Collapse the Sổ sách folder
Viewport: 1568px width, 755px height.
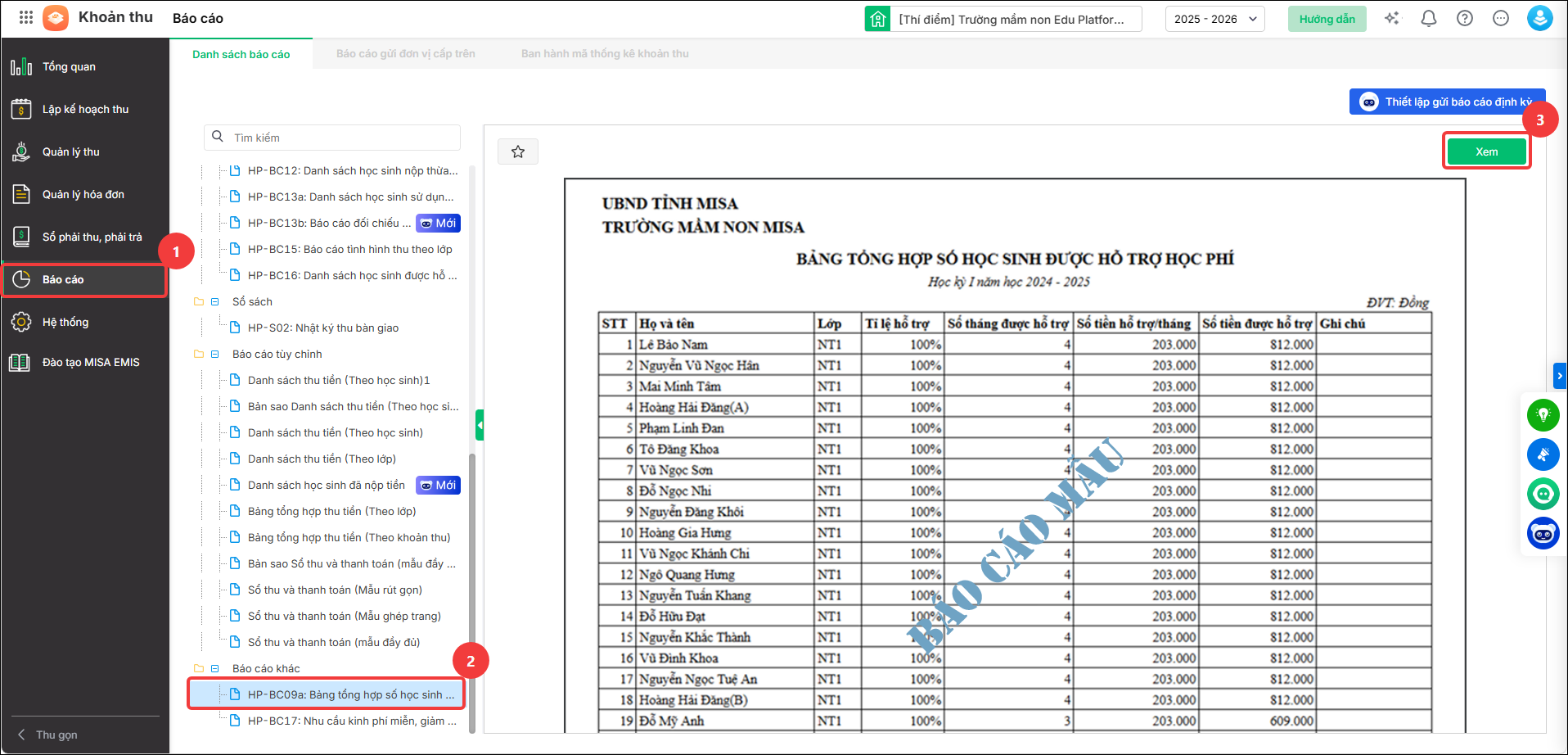215,302
